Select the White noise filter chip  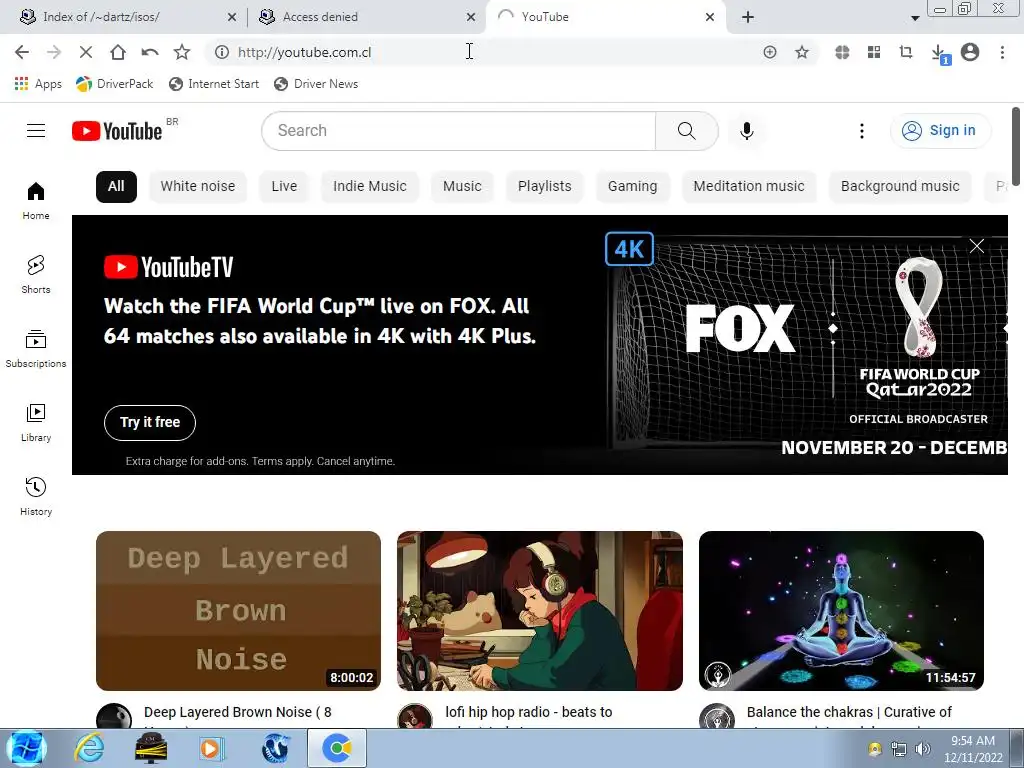[198, 186]
